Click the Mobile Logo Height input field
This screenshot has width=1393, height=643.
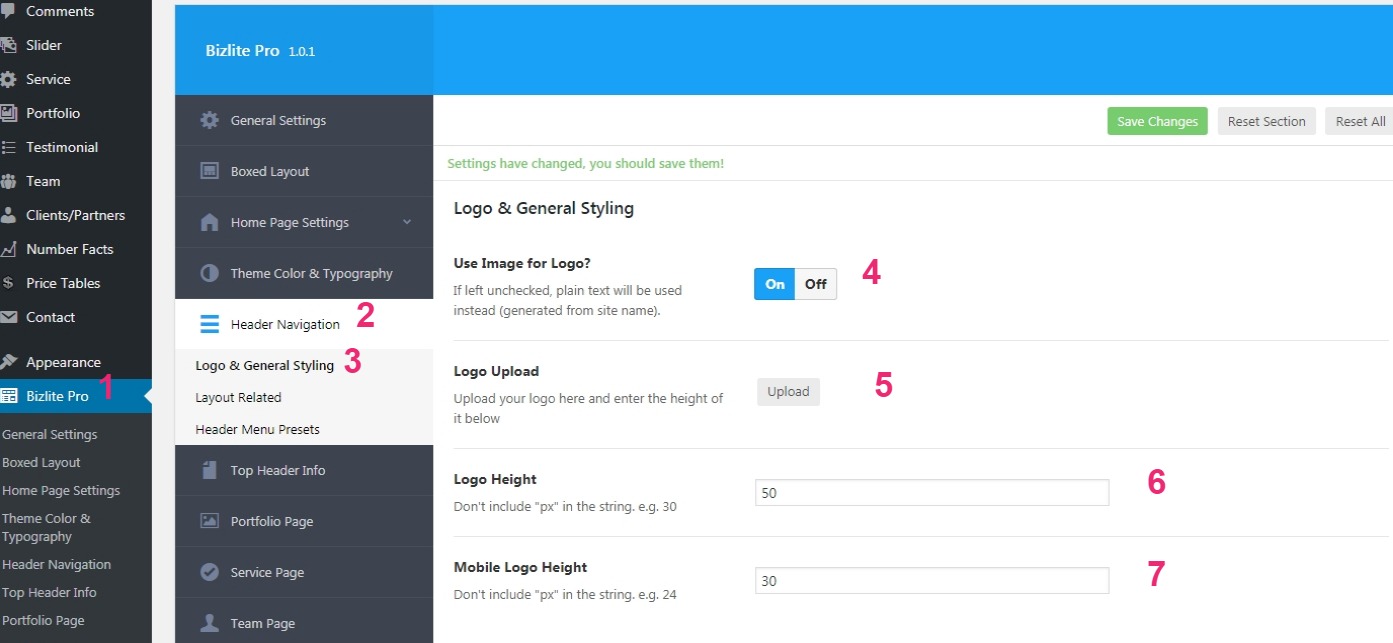(932, 580)
